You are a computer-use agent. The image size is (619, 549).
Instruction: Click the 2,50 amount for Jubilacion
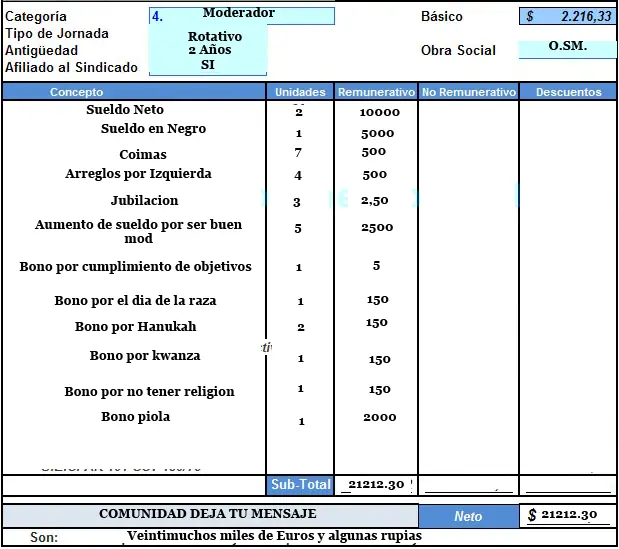pos(374,200)
